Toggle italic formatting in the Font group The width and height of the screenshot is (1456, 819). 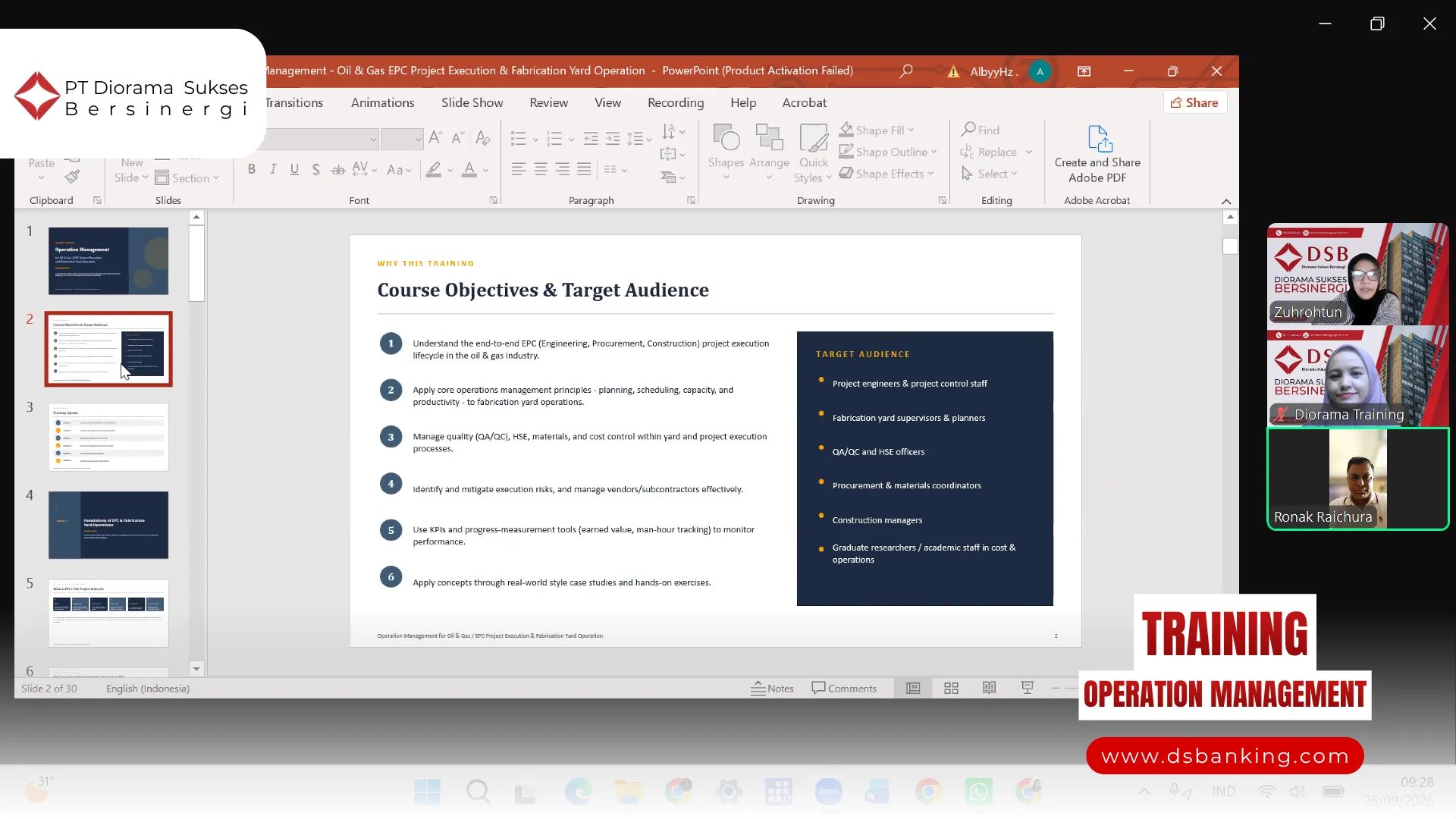(273, 170)
